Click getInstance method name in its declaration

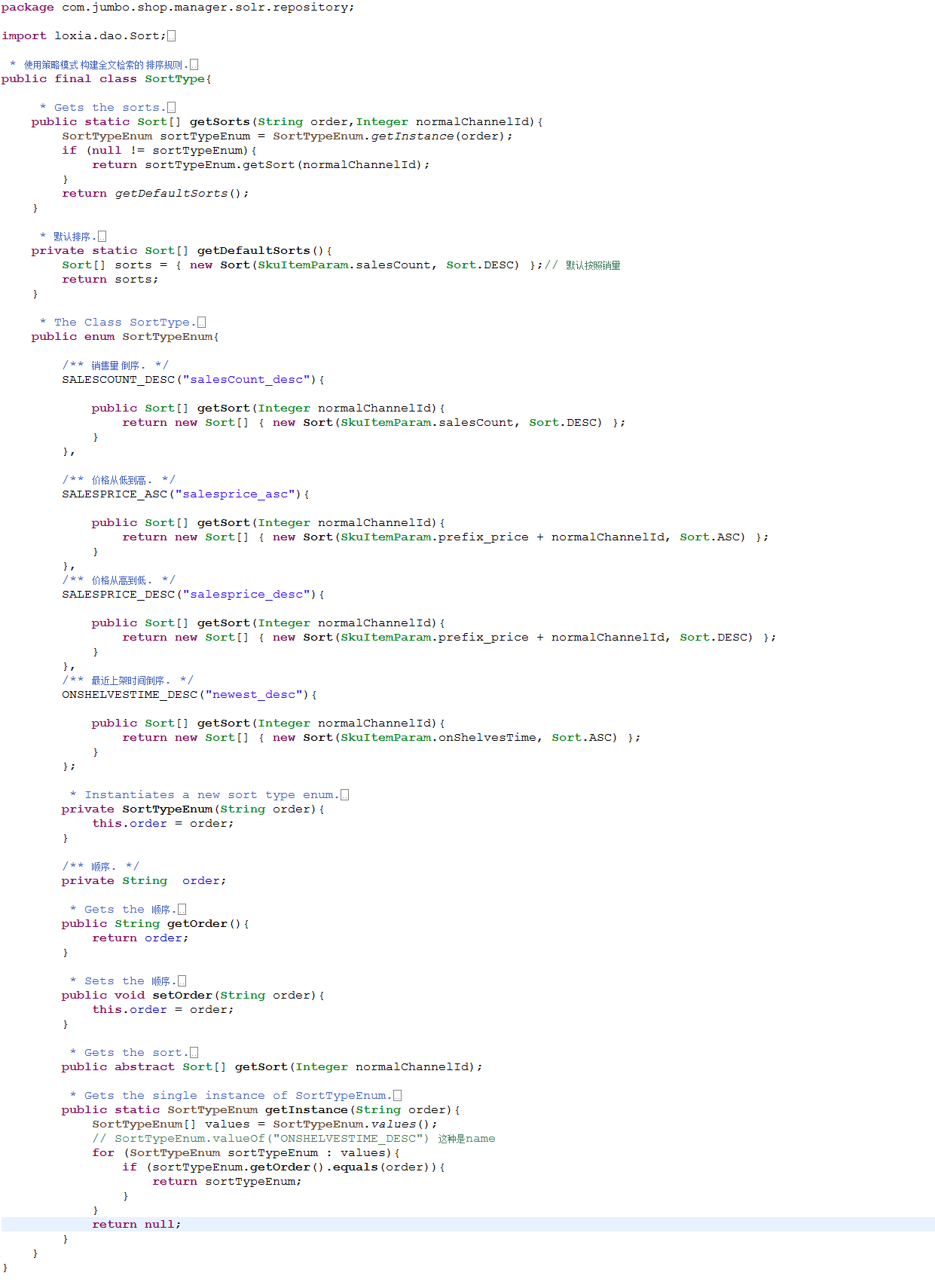[x=306, y=1110]
